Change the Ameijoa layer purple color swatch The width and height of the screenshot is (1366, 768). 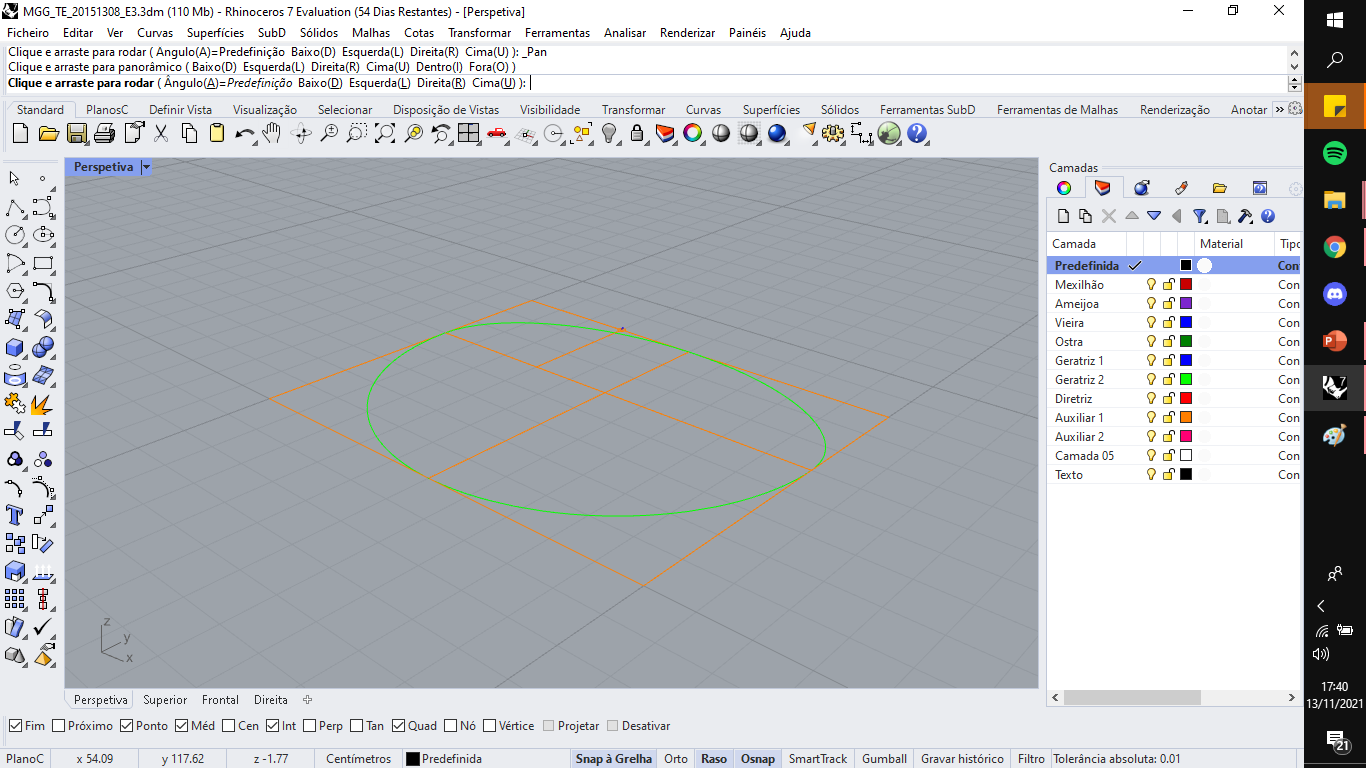pyautogui.click(x=1186, y=304)
